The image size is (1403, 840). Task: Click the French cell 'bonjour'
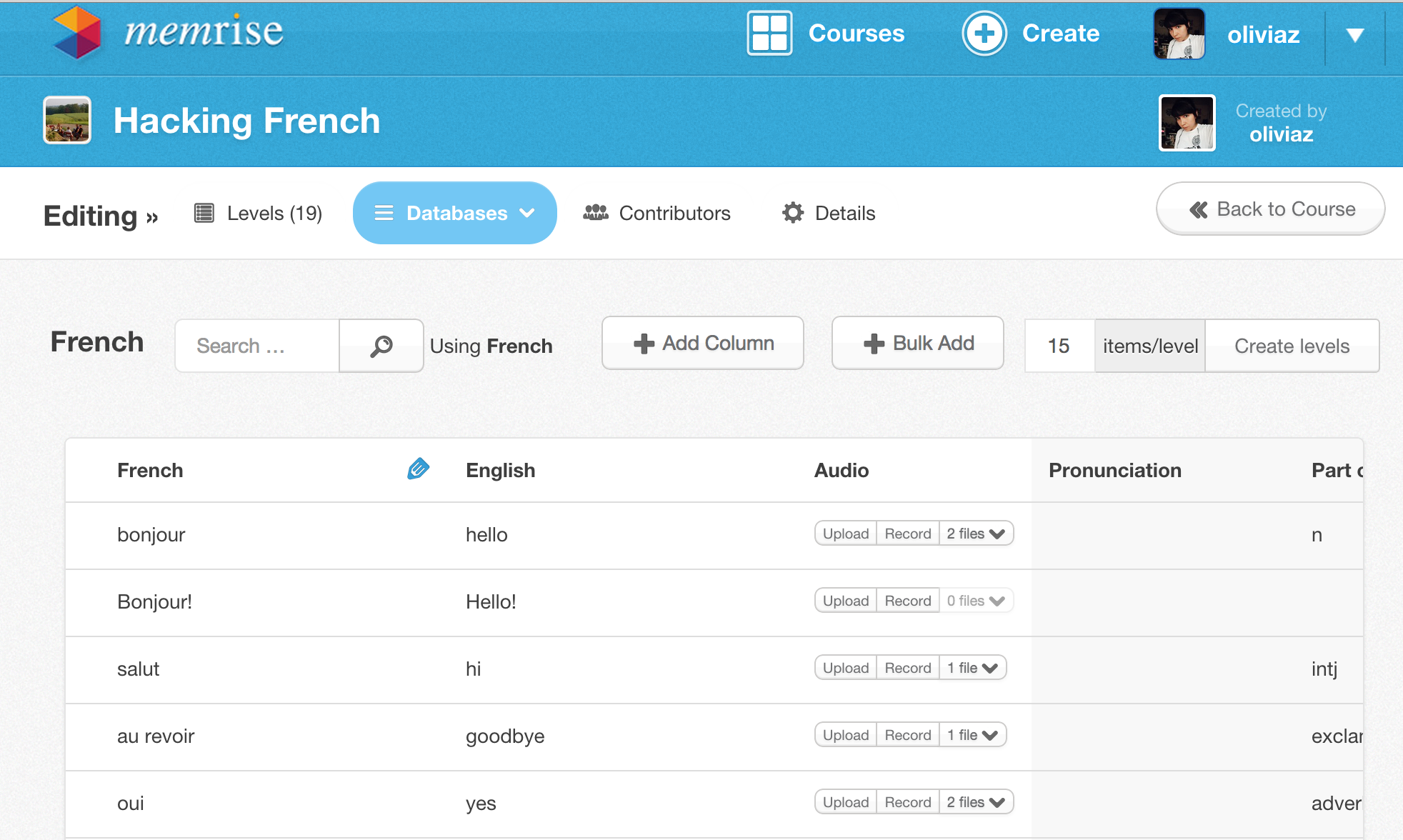[x=151, y=535]
